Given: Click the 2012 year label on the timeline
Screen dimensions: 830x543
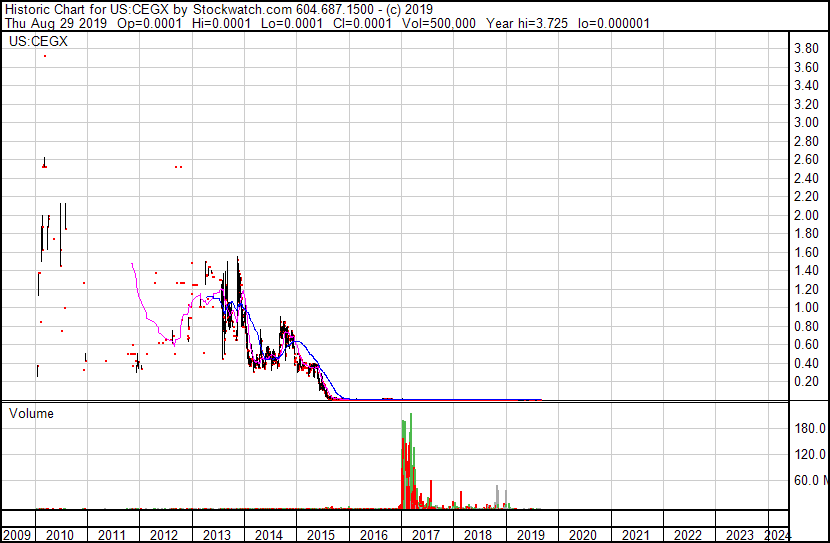Looking at the screenshot, I should click(x=164, y=535).
